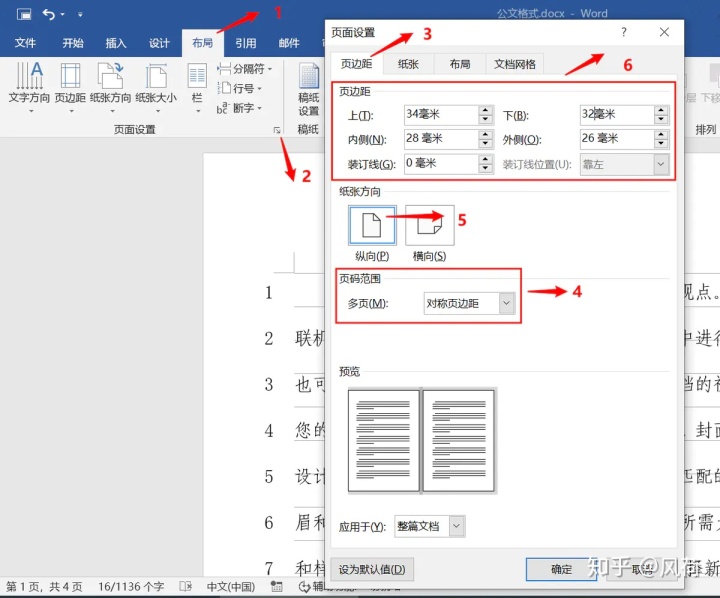Open the Customize Quick Access Toolbar arrow
Screen dimensions: 720x598
80,14
